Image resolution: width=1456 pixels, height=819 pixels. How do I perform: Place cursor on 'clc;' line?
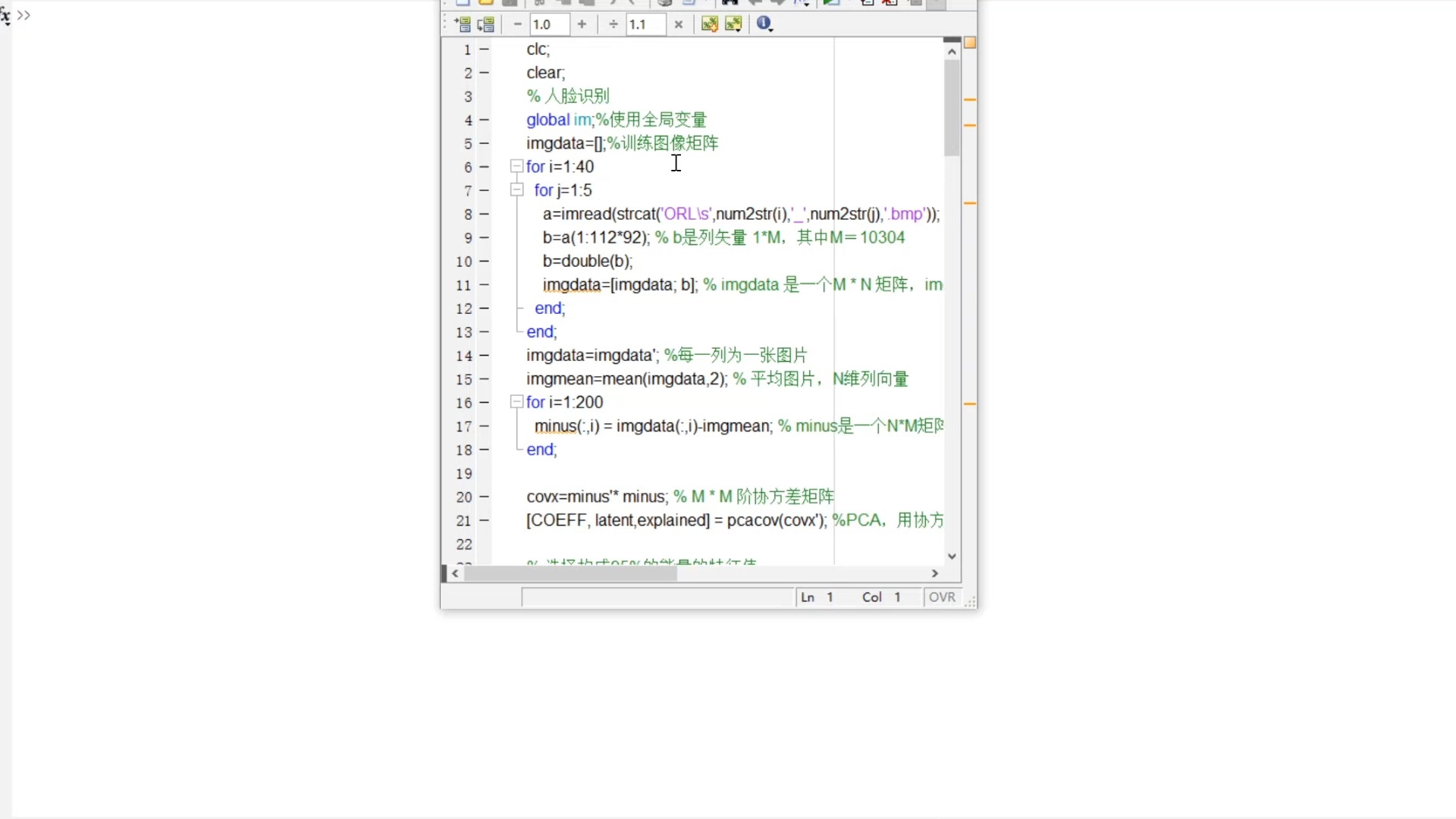538,49
